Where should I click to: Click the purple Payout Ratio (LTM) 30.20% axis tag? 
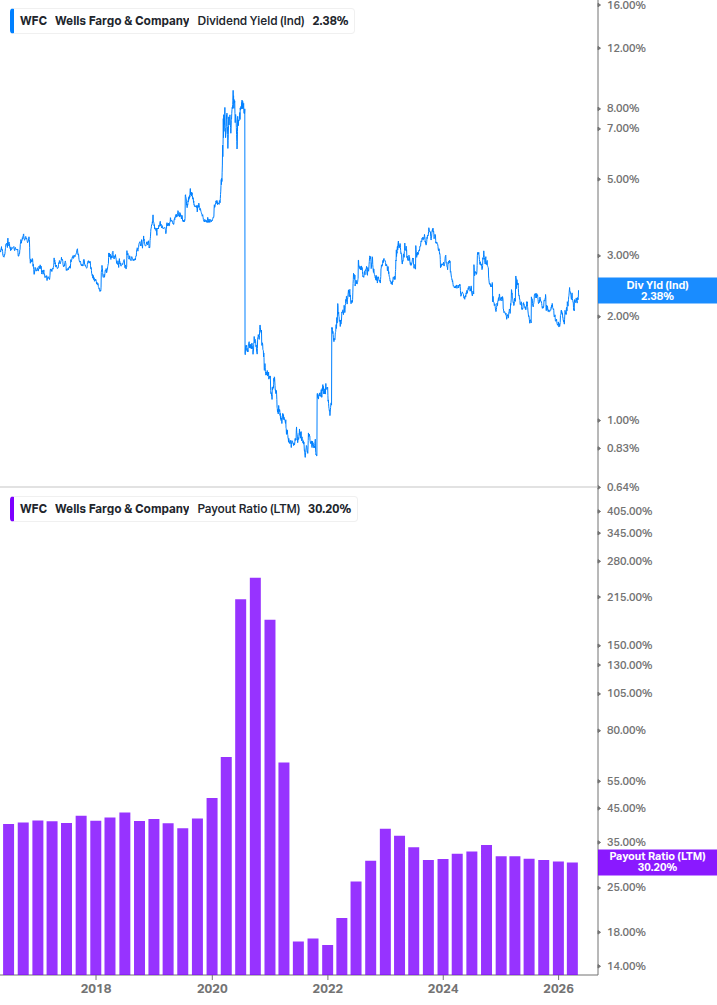click(x=657, y=862)
